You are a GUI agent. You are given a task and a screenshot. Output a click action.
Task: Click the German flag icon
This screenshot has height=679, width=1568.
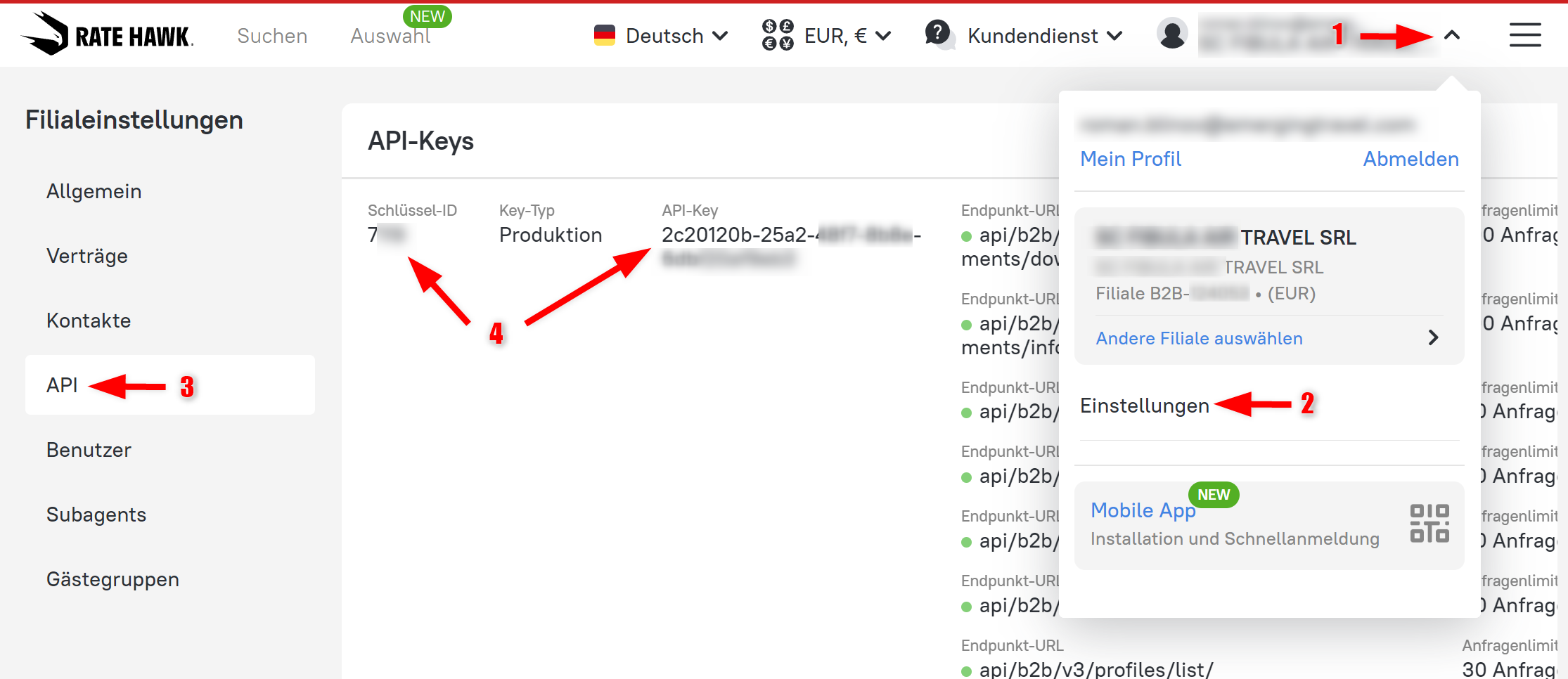pos(605,35)
